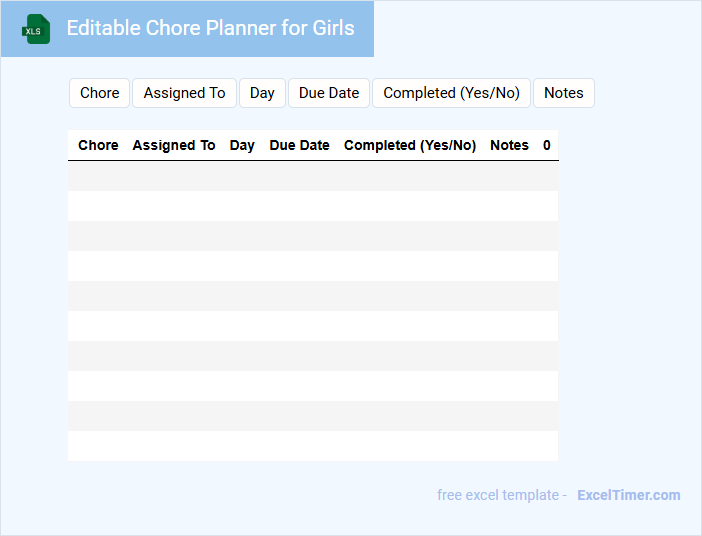Select the Notes table column header
The height and width of the screenshot is (536, 702).
pos(509,145)
